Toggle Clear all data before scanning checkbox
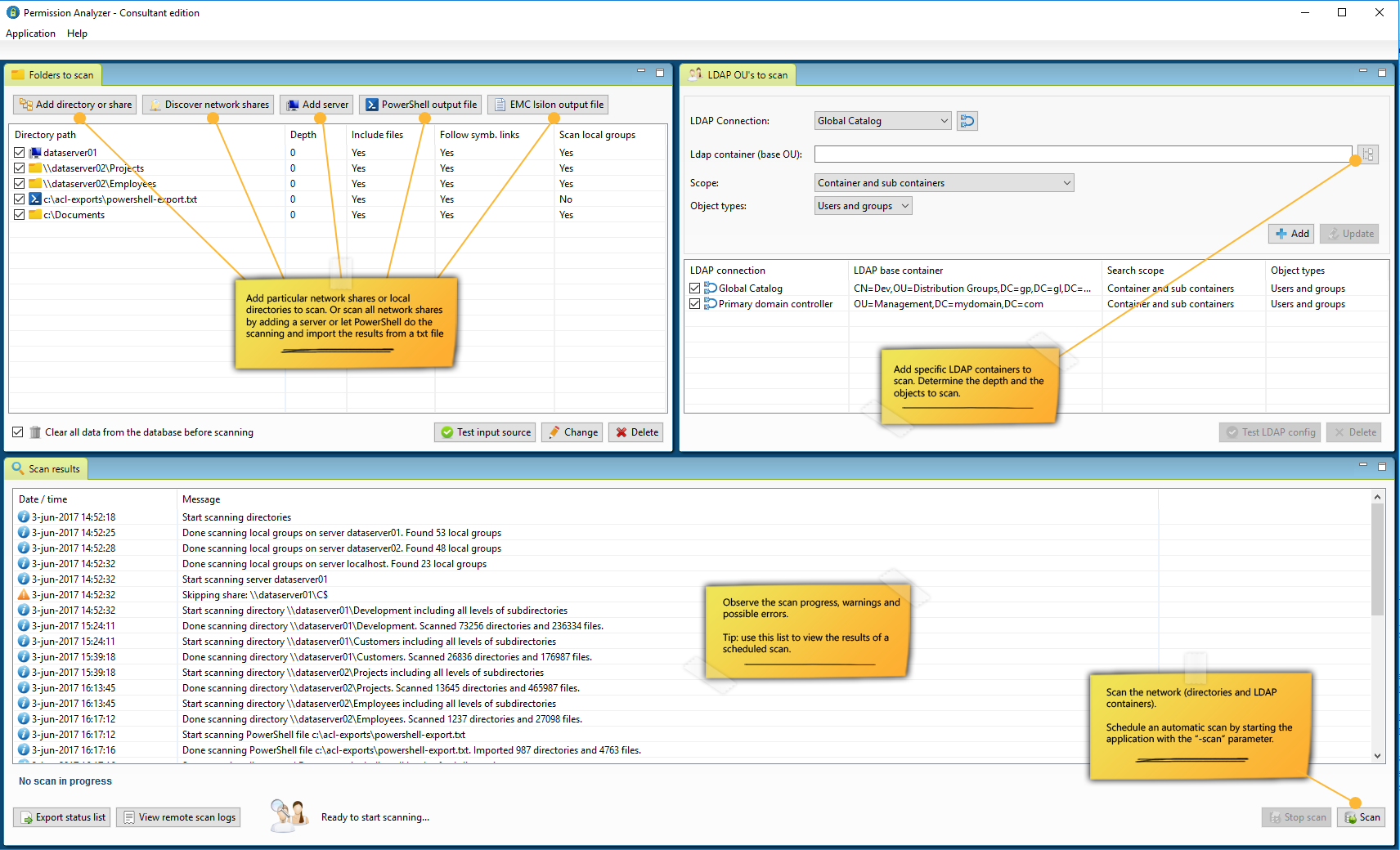Viewport: 1400px width, 850px height. point(18,432)
